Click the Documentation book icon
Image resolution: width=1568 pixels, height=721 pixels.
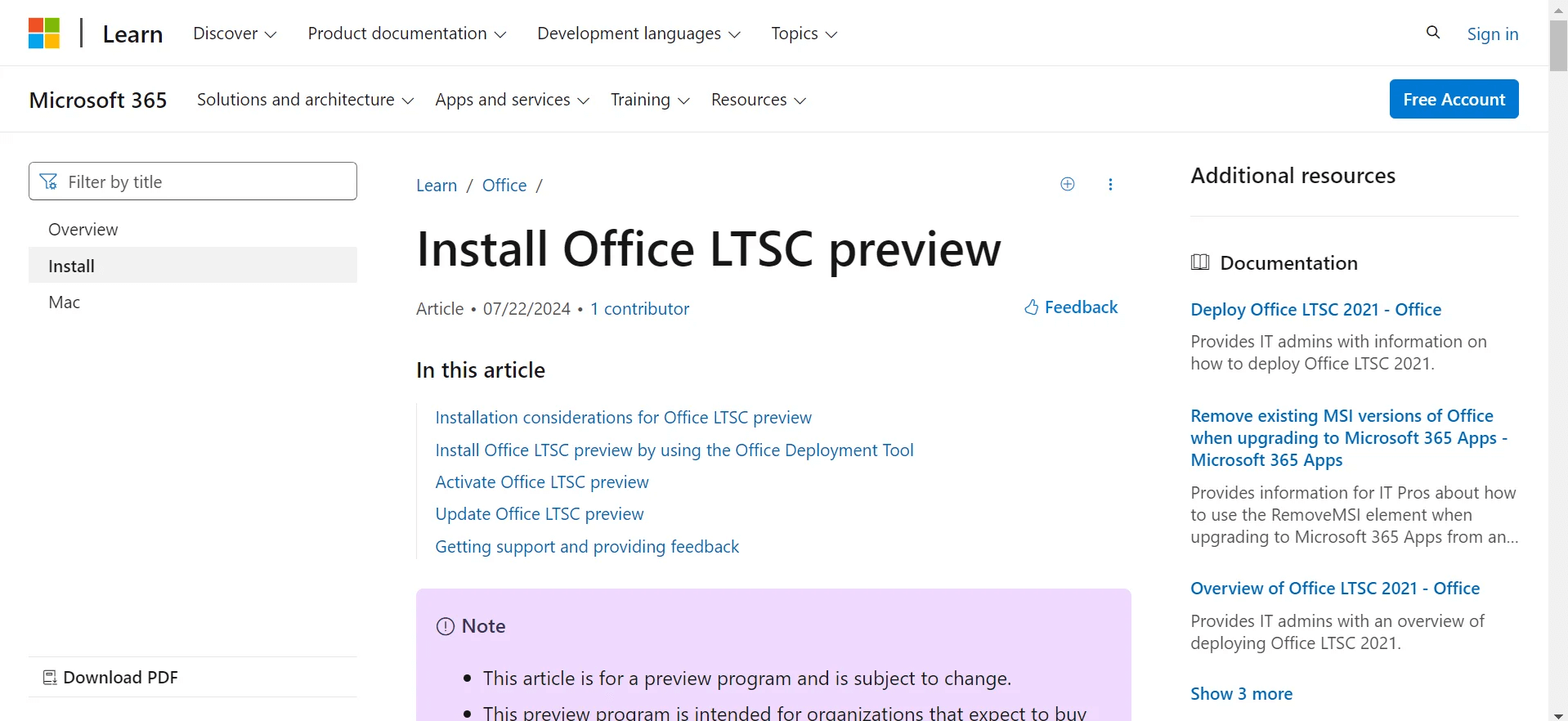pyautogui.click(x=1199, y=262)
